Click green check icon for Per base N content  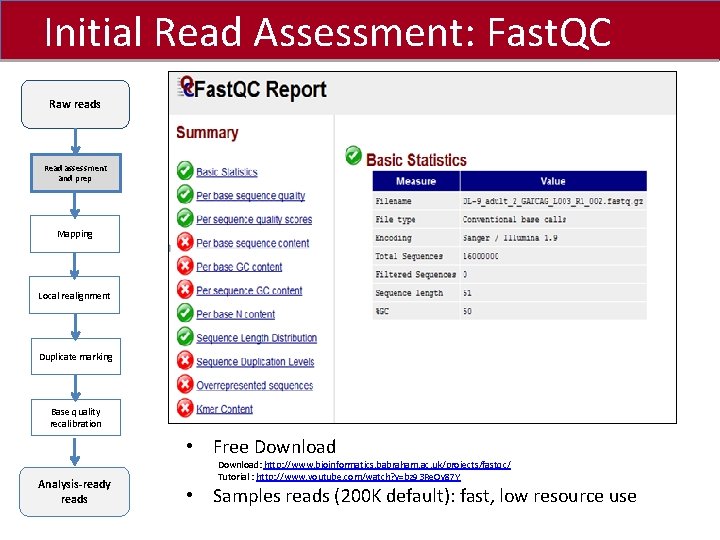(x=185, y=313)
